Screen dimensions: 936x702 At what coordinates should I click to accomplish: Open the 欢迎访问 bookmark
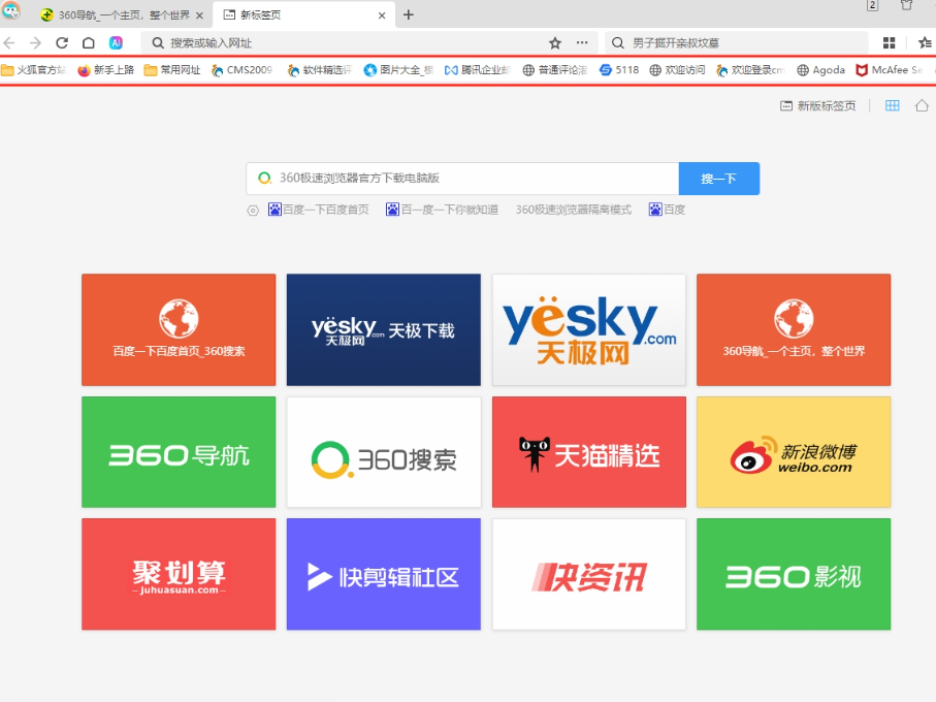point(677,70)
